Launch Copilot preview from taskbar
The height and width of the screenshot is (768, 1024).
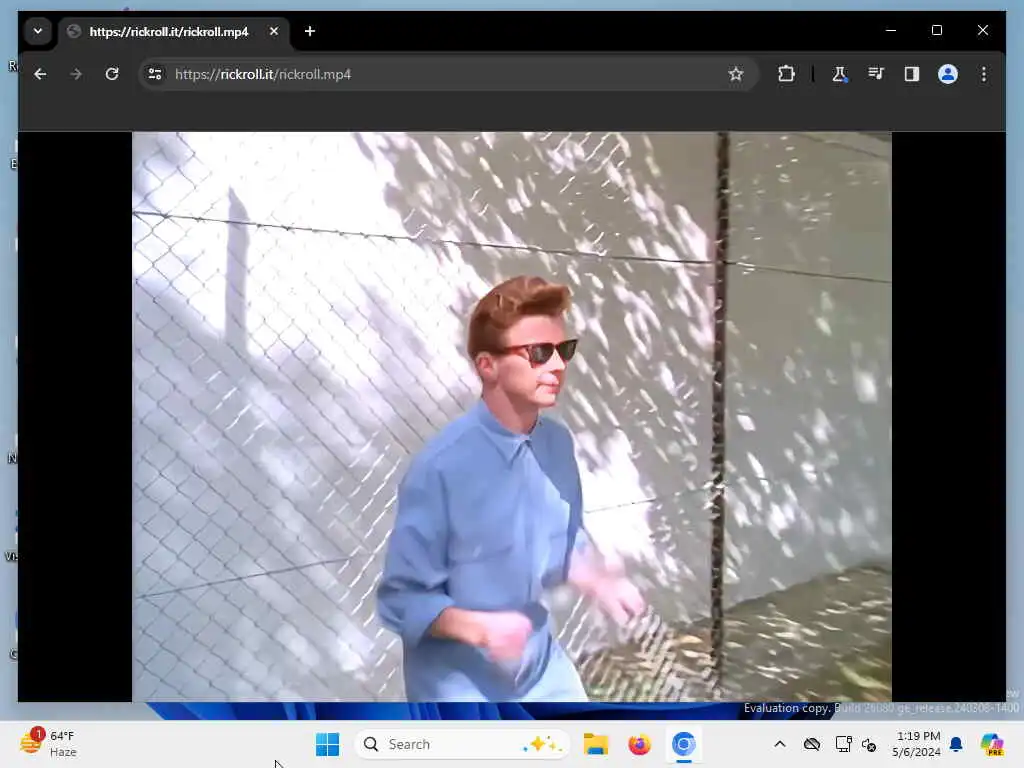pos(992,744)
